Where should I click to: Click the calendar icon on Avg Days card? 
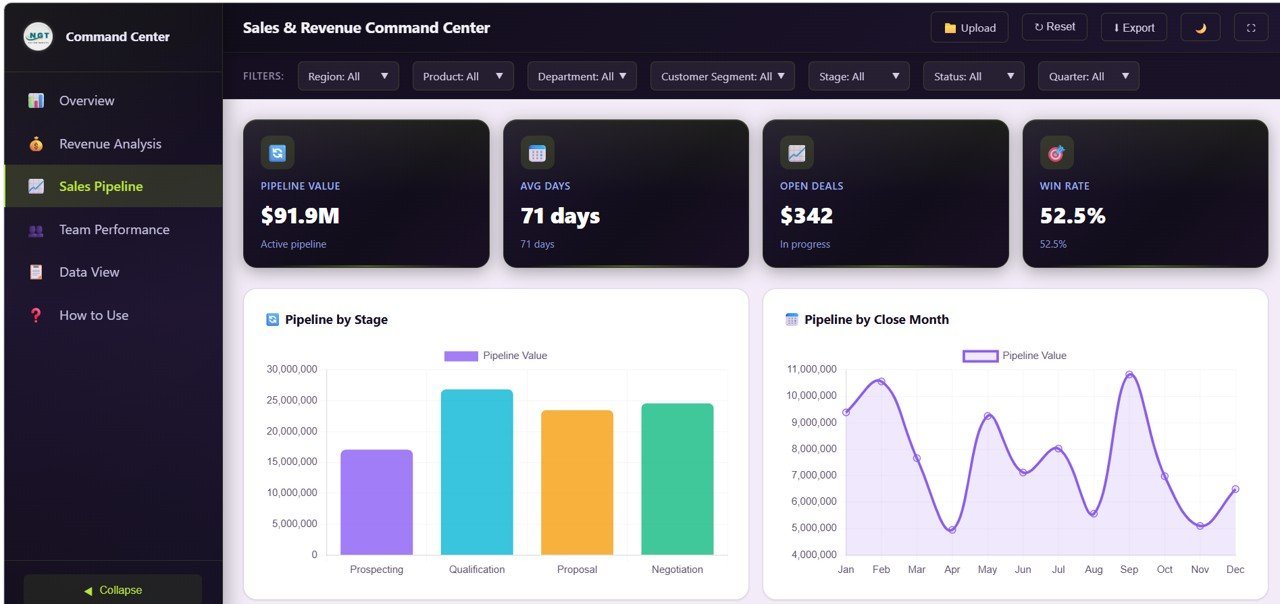point(537,152)
